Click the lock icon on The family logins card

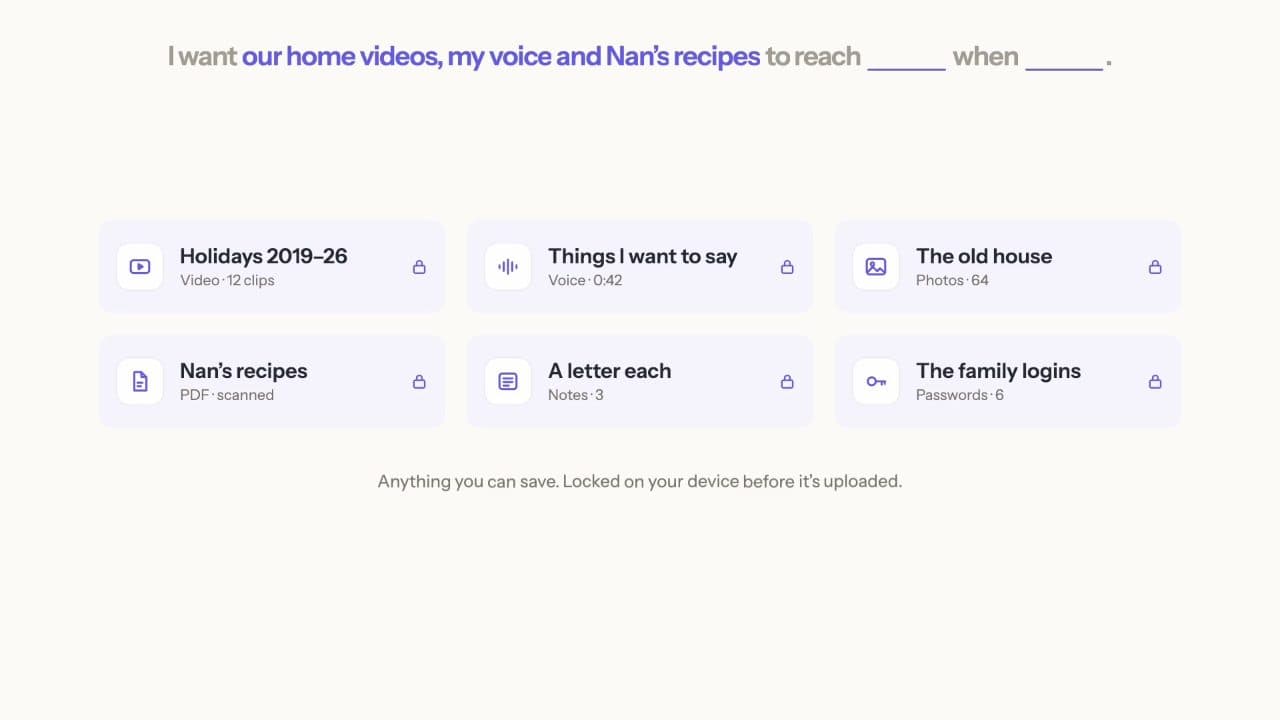tap(1155, 382)
